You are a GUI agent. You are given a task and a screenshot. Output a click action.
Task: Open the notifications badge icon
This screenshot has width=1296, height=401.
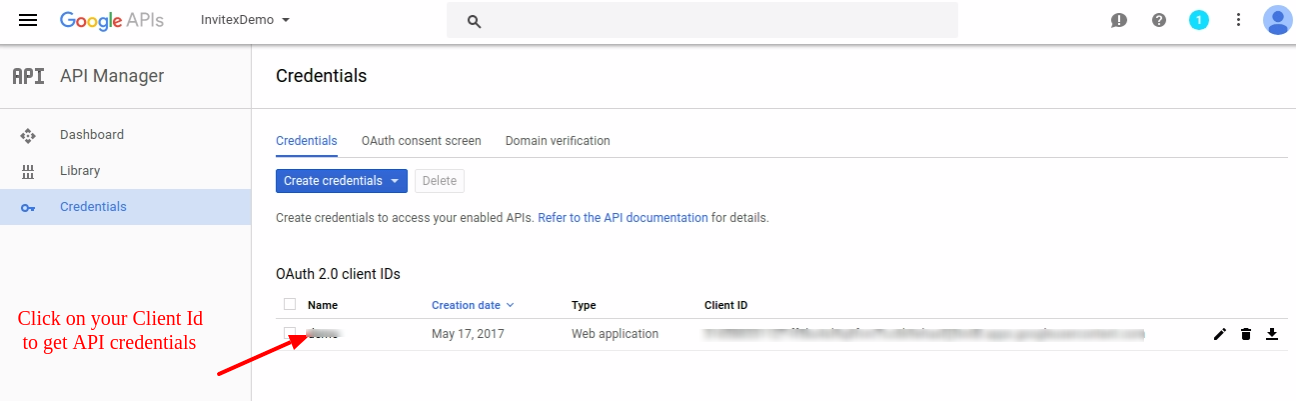coord(1198,20)
